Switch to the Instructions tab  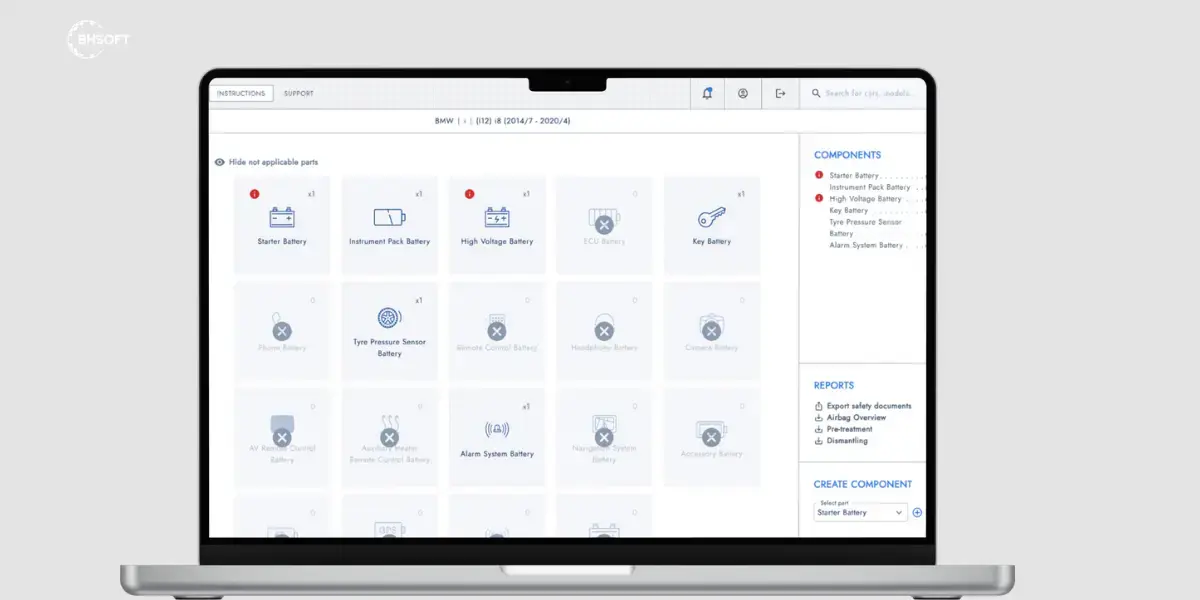[241, 93]
